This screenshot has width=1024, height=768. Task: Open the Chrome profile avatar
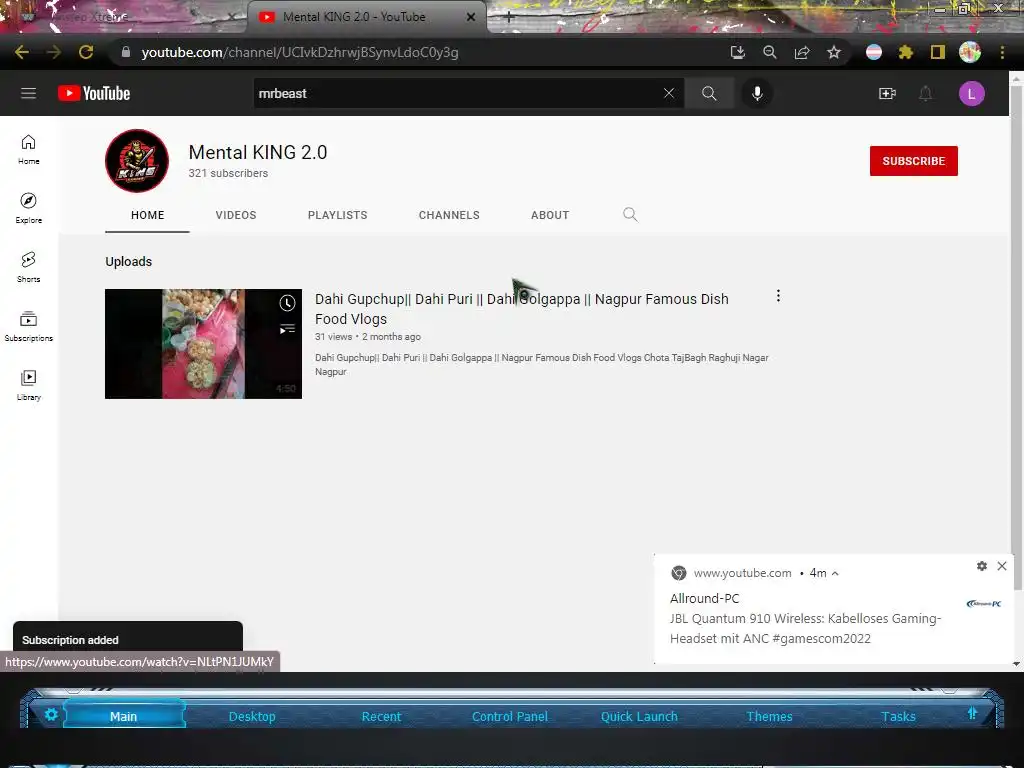click(970, 52)
